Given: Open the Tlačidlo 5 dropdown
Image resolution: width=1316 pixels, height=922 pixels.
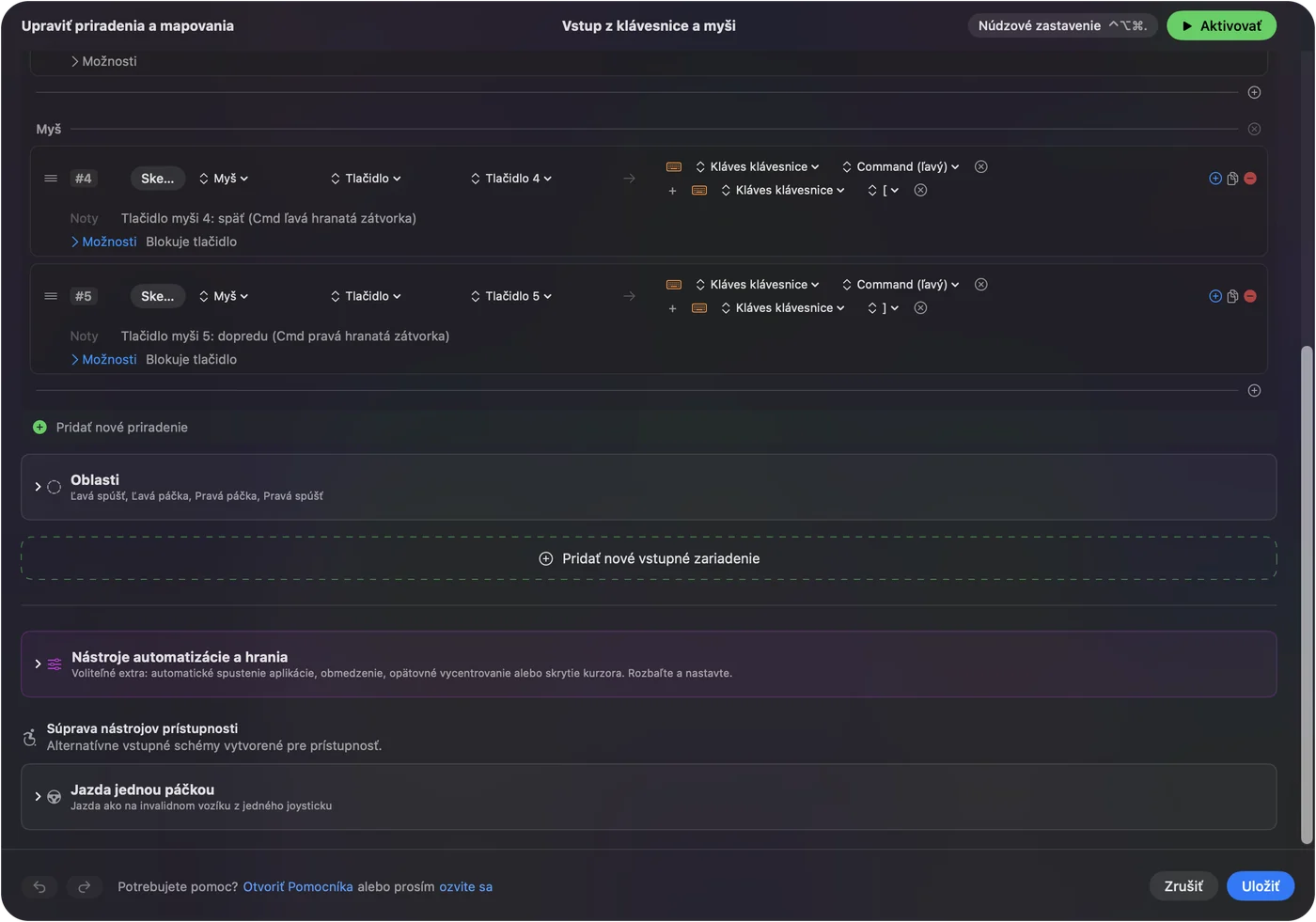Looking at the screenshot, I should click(x=511, y=296).
